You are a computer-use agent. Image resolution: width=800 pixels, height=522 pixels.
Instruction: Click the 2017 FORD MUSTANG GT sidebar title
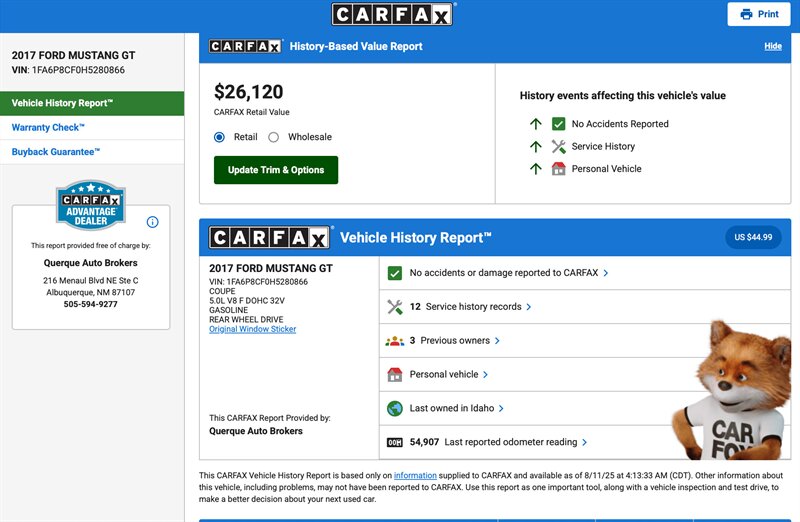tap(73, 55)
